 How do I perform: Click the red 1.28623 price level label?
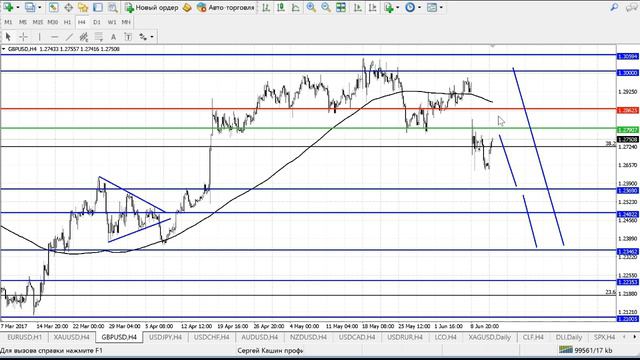(628, 110)
